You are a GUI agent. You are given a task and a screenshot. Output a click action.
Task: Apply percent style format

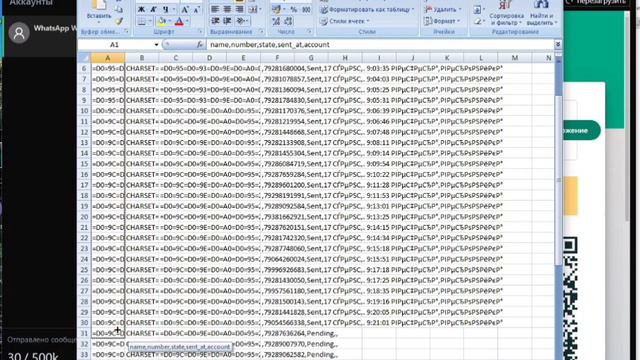point(293,9)
